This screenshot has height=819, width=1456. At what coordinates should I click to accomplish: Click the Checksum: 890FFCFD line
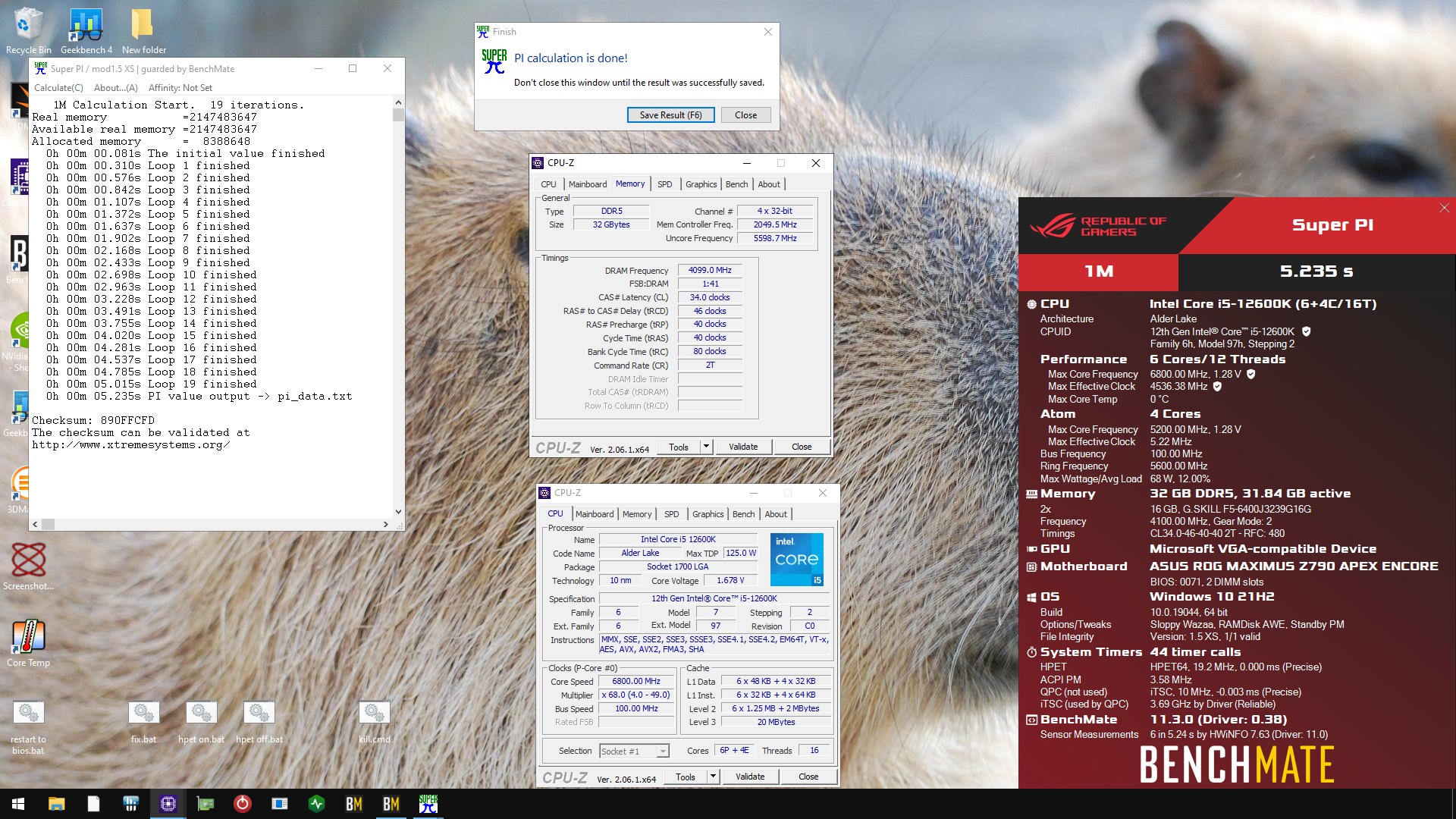[93, 420]
